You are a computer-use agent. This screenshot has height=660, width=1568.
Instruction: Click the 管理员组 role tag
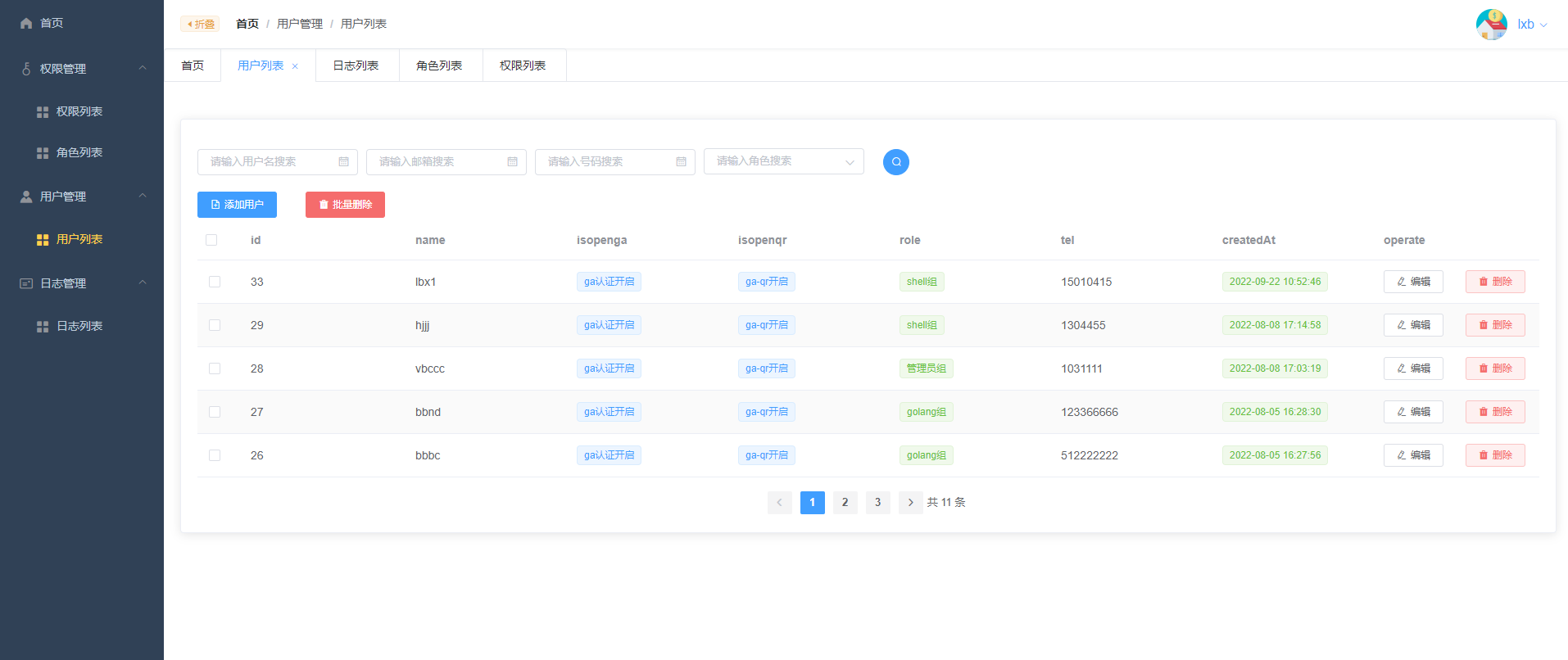click(x=927, y=368)
